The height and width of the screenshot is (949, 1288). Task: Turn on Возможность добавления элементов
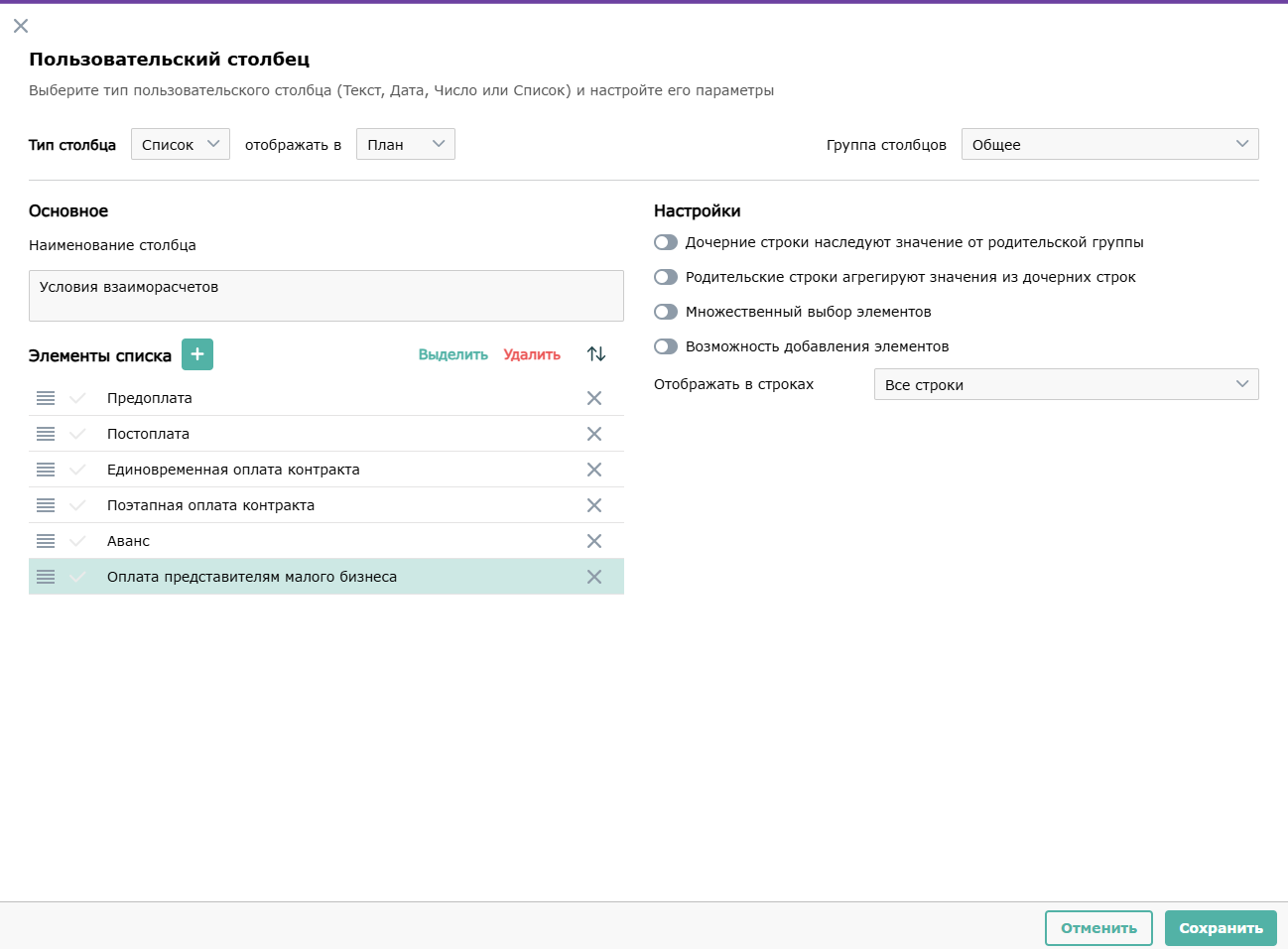coord(666,346)
